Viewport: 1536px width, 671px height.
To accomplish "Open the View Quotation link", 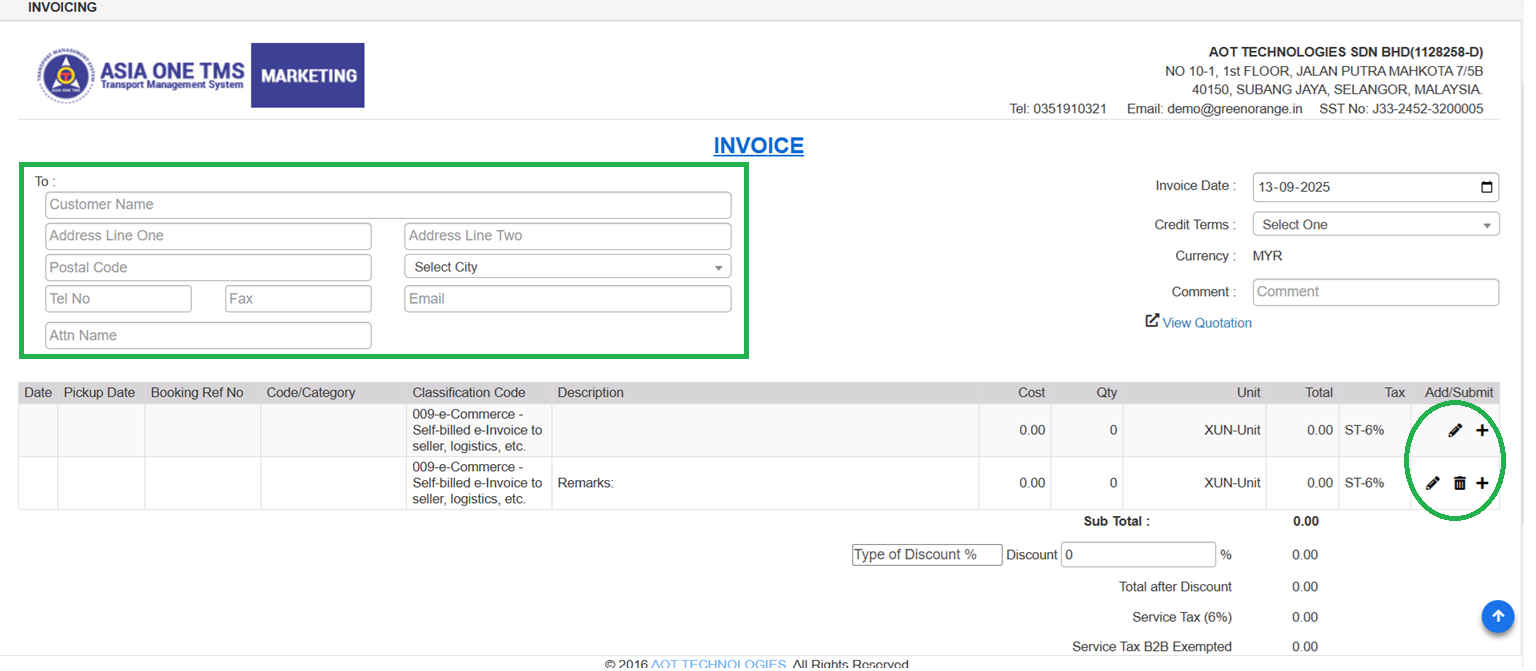I will point(1206,323).
